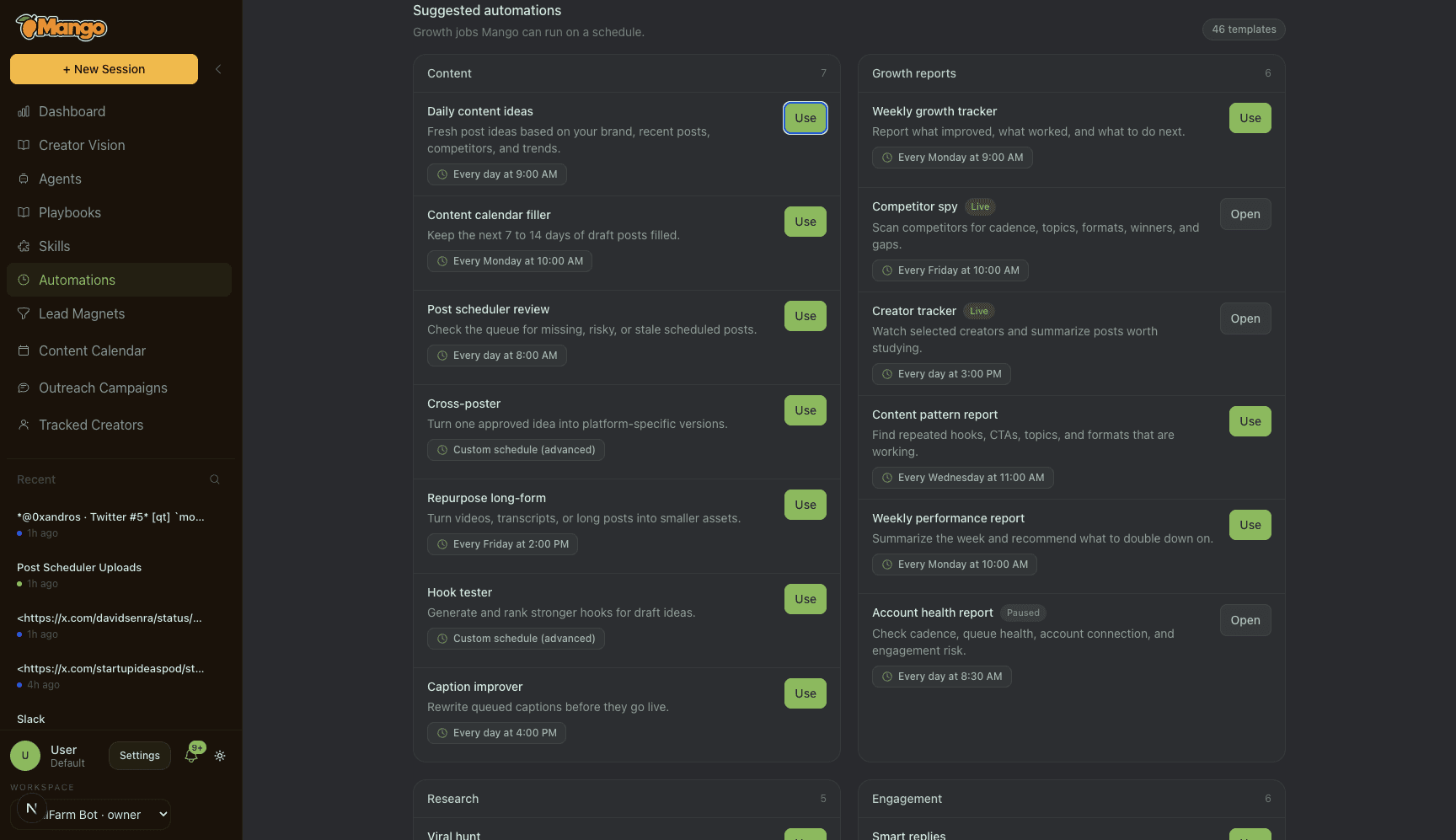Use the Daily content ideas template

click(806, 118)
